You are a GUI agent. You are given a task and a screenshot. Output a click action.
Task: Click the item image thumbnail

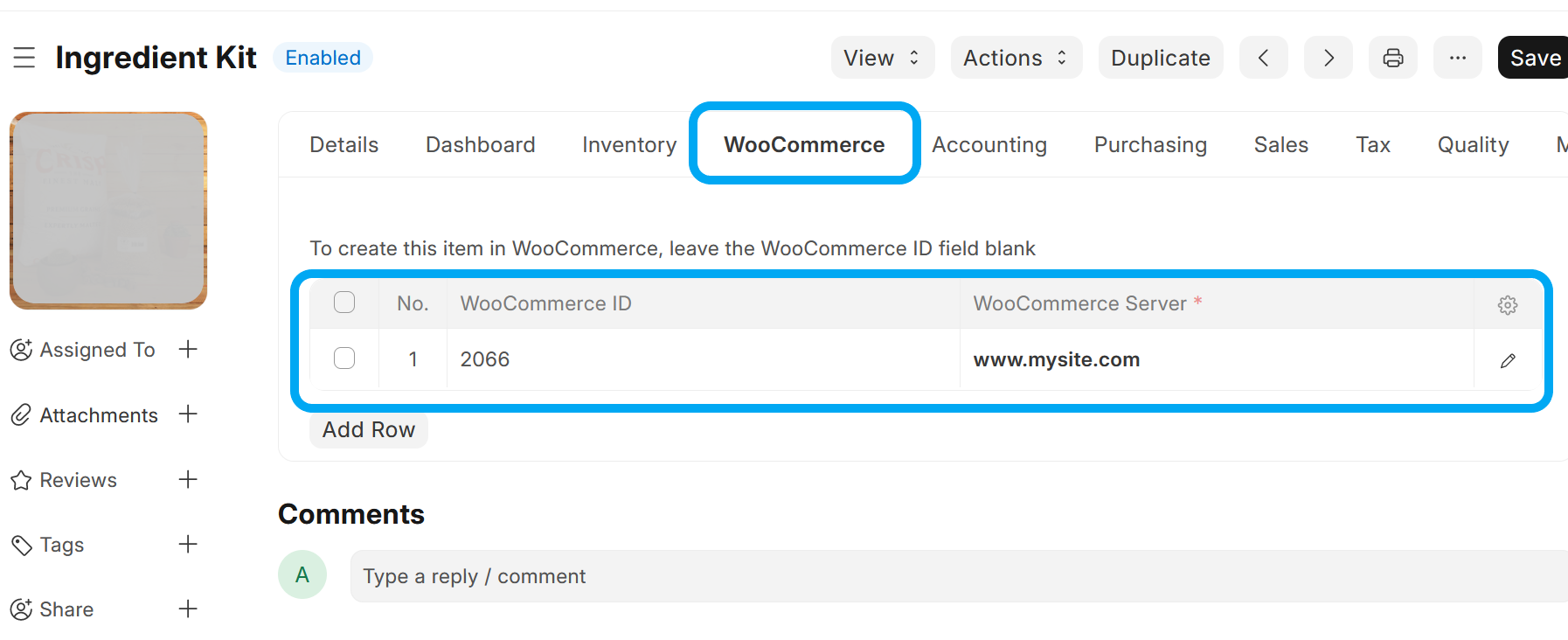[108, 211]
